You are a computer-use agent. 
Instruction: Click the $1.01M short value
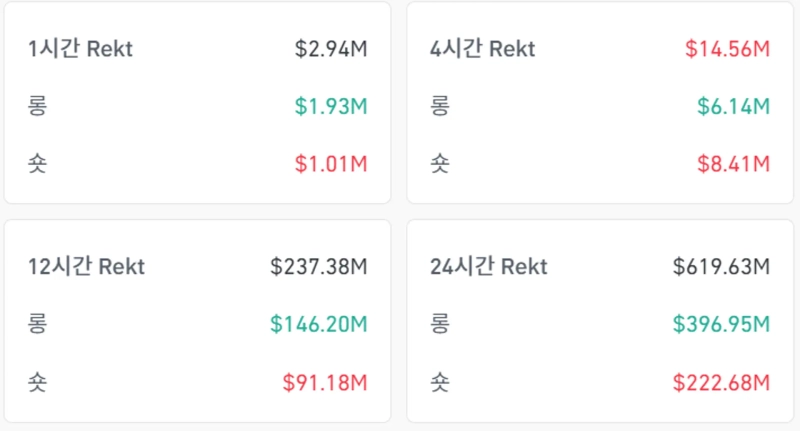331,163
